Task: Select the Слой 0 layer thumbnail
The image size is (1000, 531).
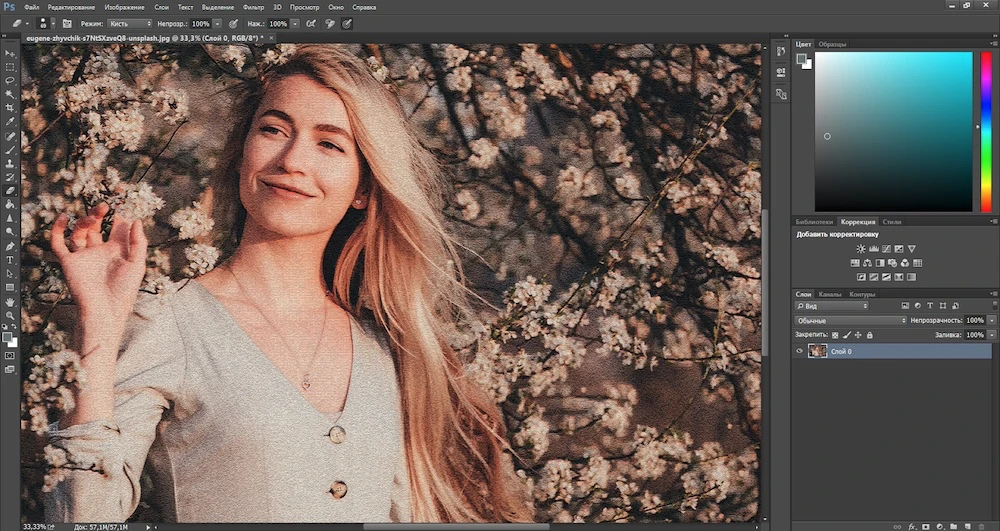Action: coord(818,351)
